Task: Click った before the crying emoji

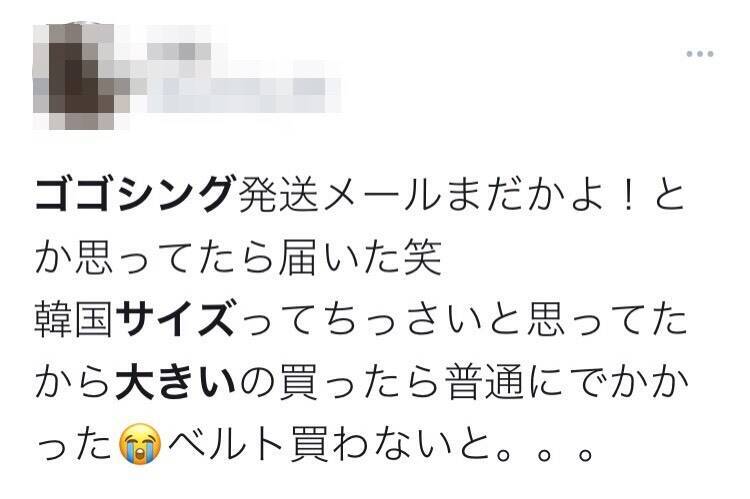Action: pyautogui.click(x=75, y=446)
